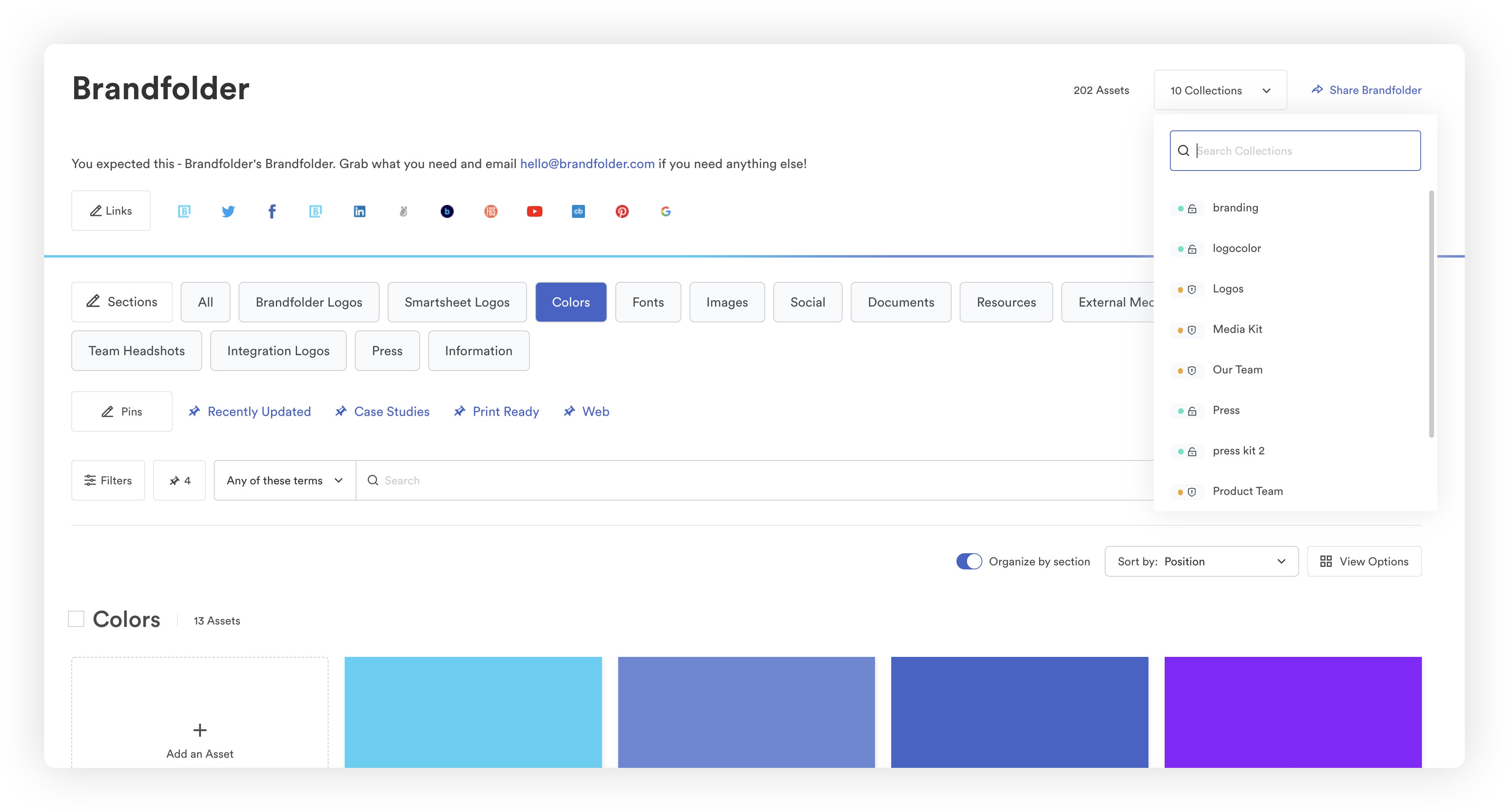Click the hello@brandfolder.com email link
The width and height of the screenshot is (1509, 812).
pos(587,163)
